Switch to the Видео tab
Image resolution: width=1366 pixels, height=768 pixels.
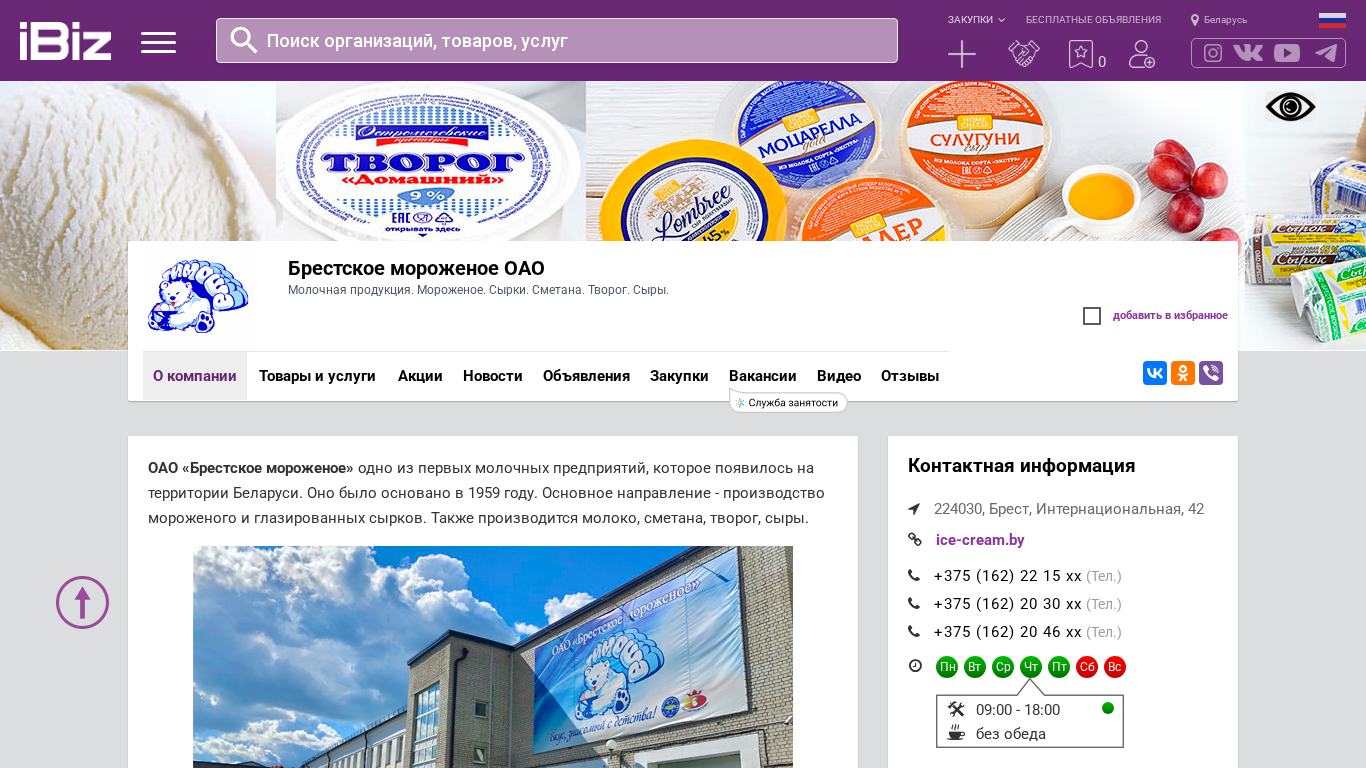839,376
